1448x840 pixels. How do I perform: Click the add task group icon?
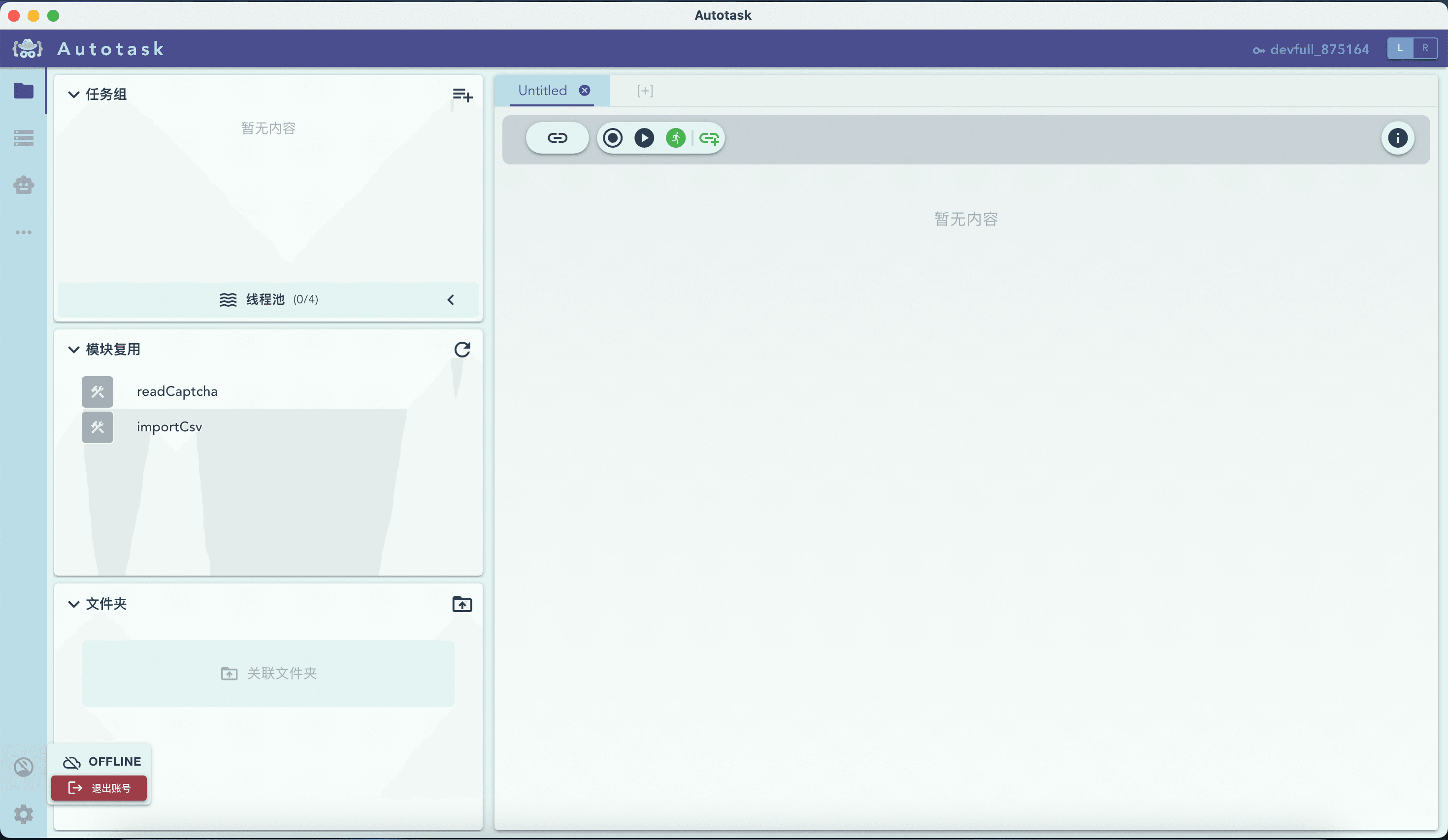tap(462, 95)
